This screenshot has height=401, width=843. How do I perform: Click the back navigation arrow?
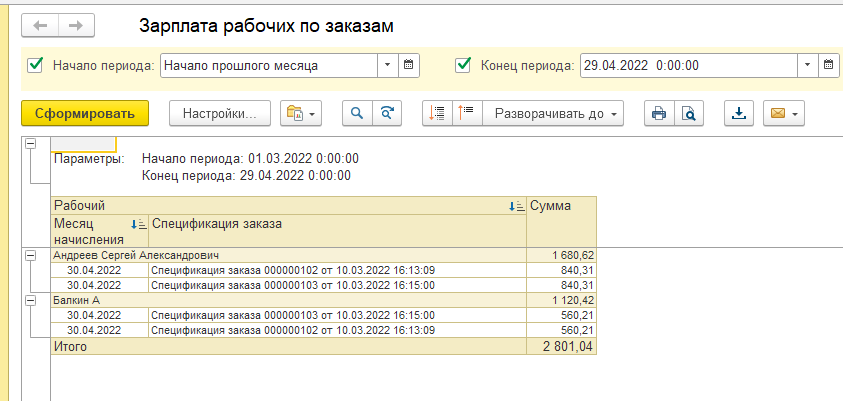pyautogui.click(x=40, y=26)
